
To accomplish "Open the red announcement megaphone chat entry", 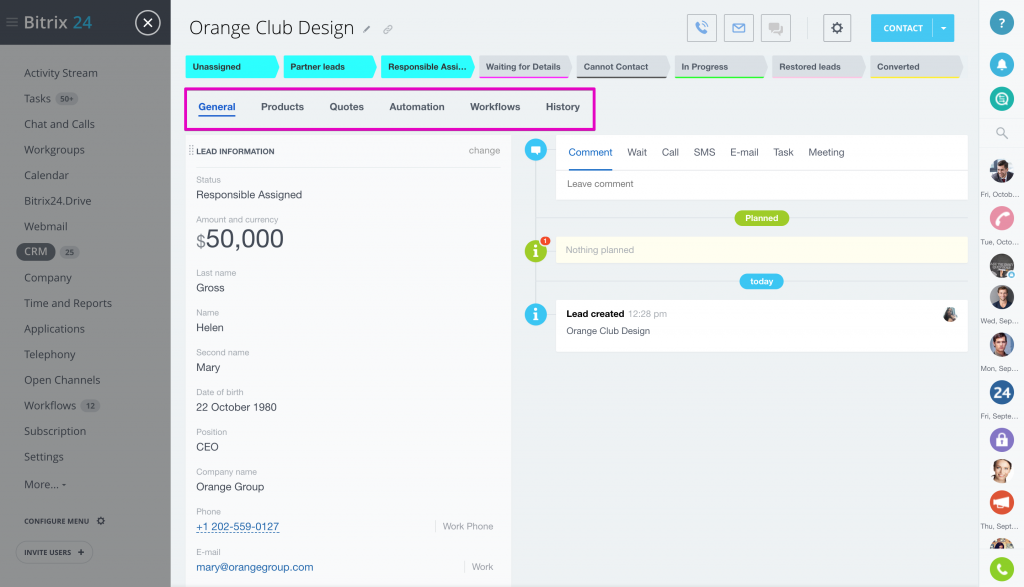I will pyautogui.click(x=1001, y=502).
